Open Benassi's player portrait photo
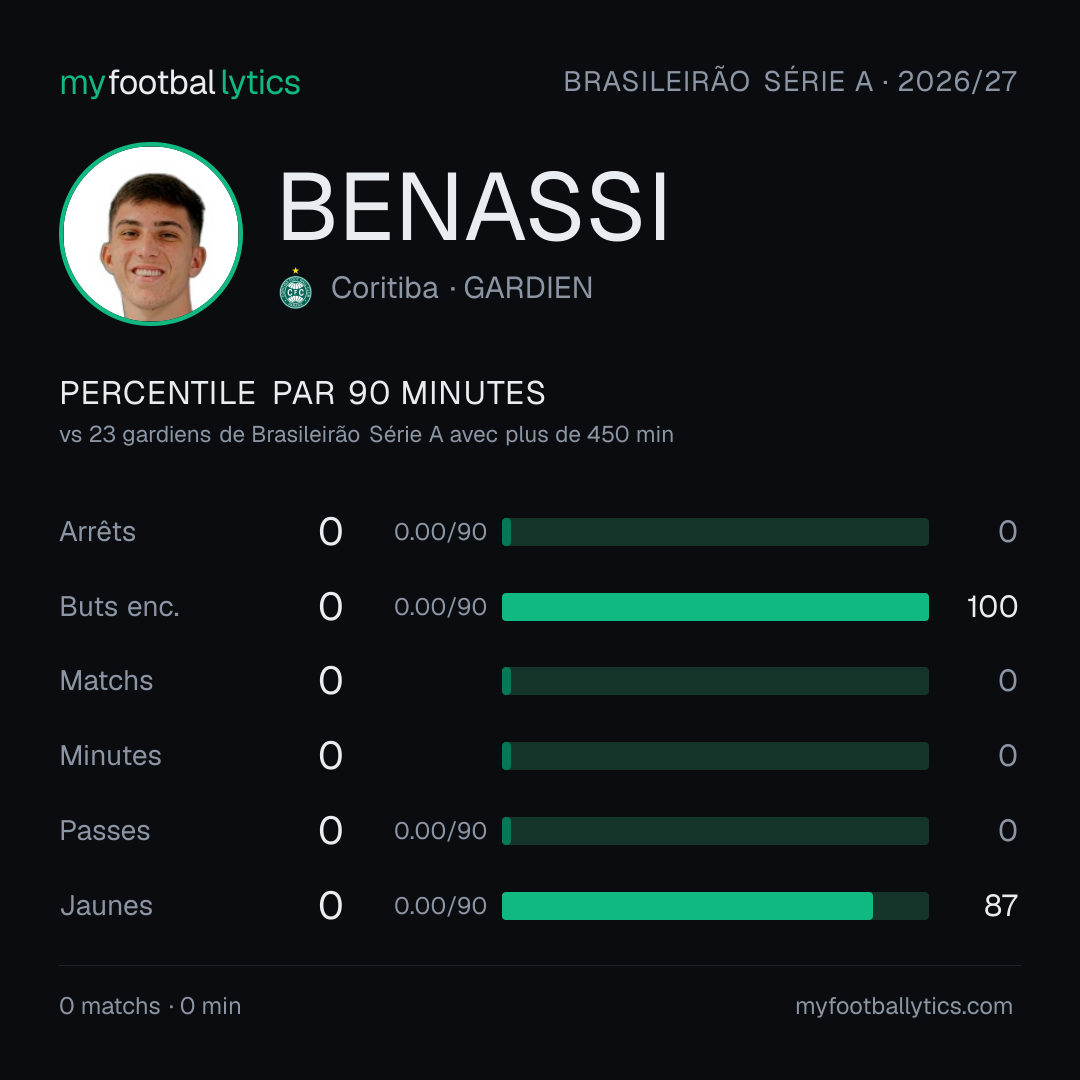The width and height of the screenshot is (1080, 1080). point(151,234)
